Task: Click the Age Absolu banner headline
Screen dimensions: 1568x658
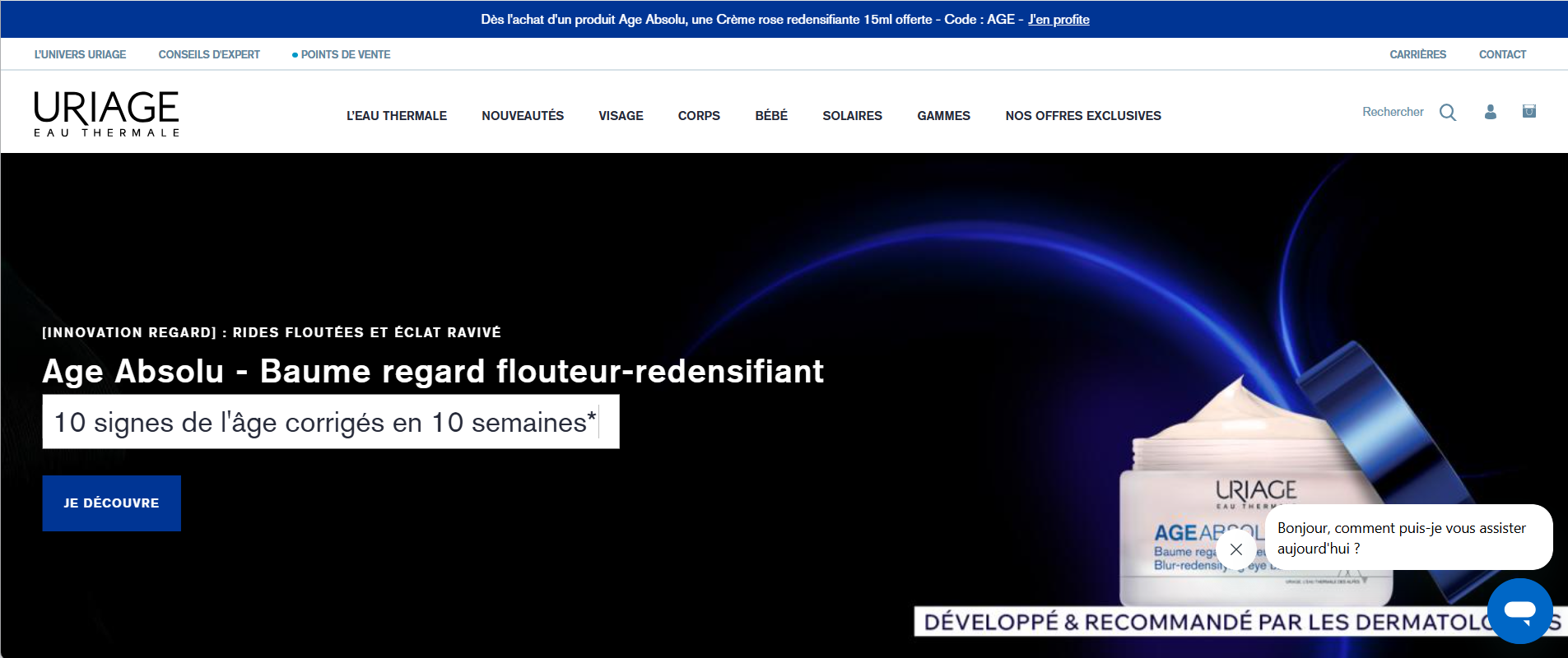Action: [x=433, y=371]
